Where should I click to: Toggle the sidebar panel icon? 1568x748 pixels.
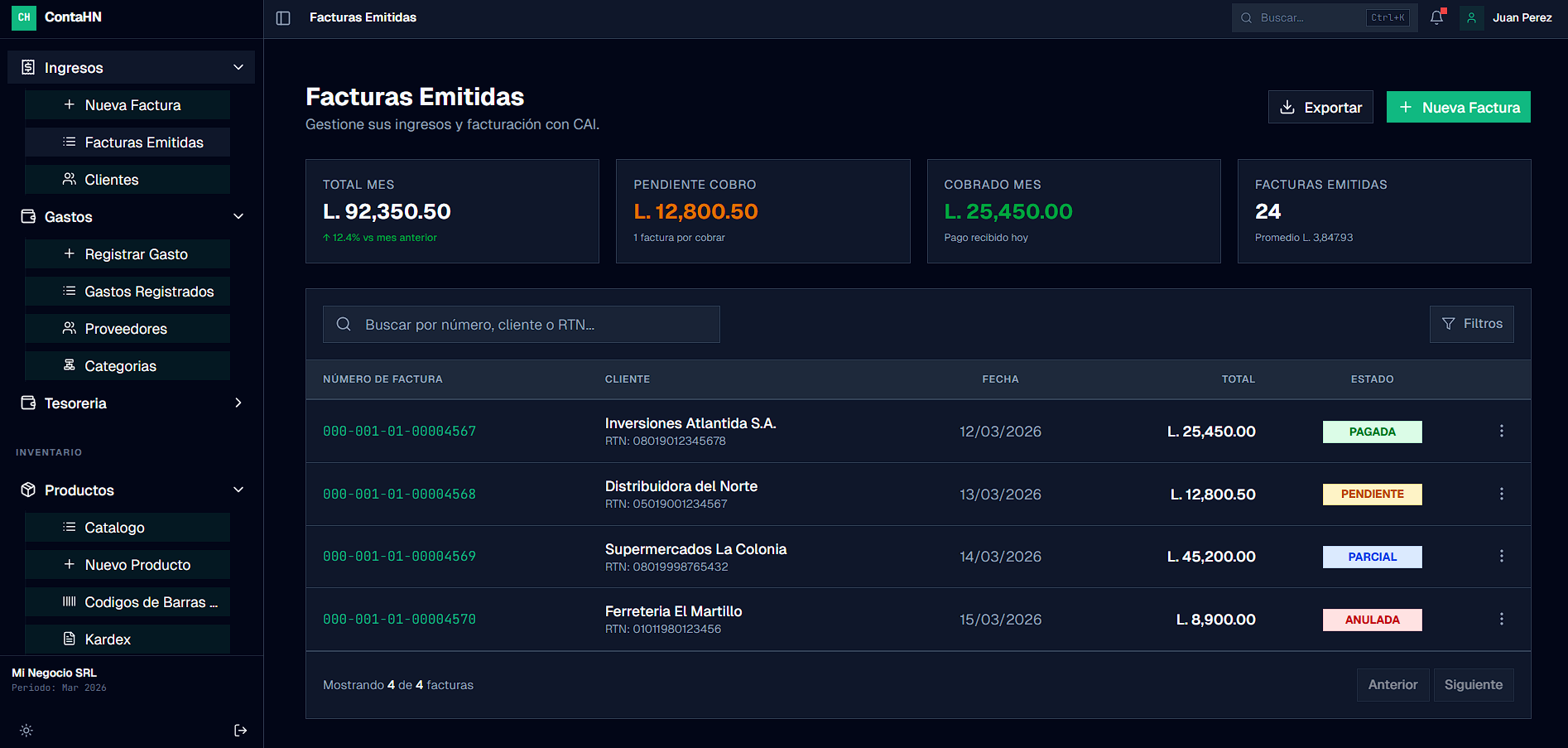click(283, 18)
